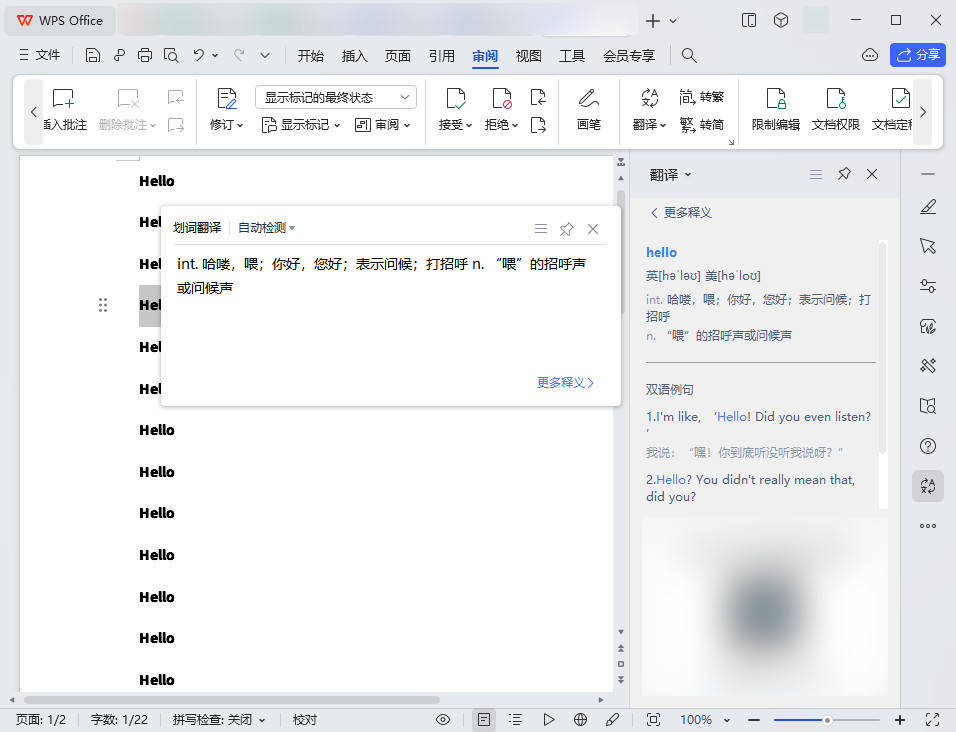
Task: Click the sidebar pen edit icon
Action: coord(928,207)
